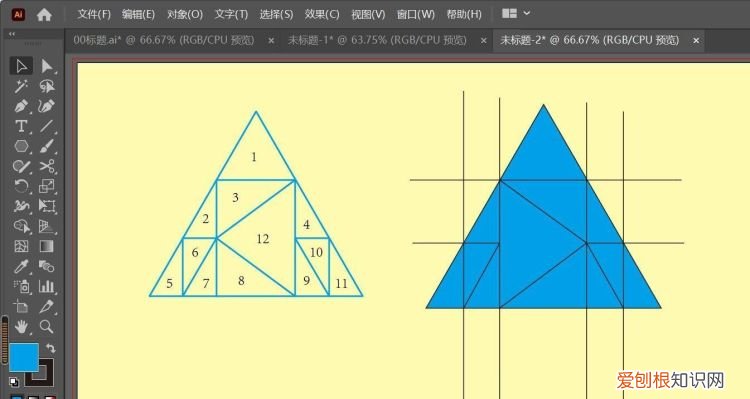Reset to default fill and stroke
This screenshot has height=399, width=750.
coord(14,382)
